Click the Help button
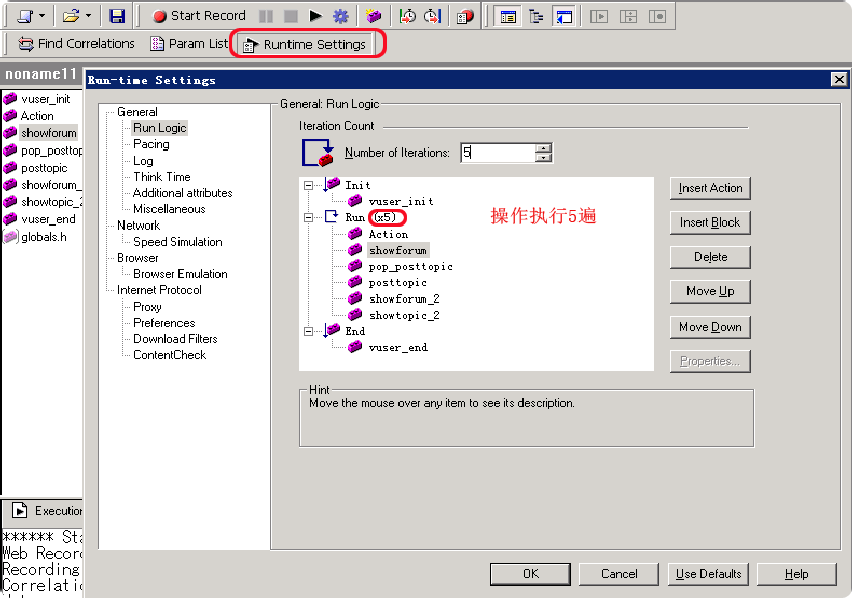This screenshot has width=852, height=598. (796, 574)
